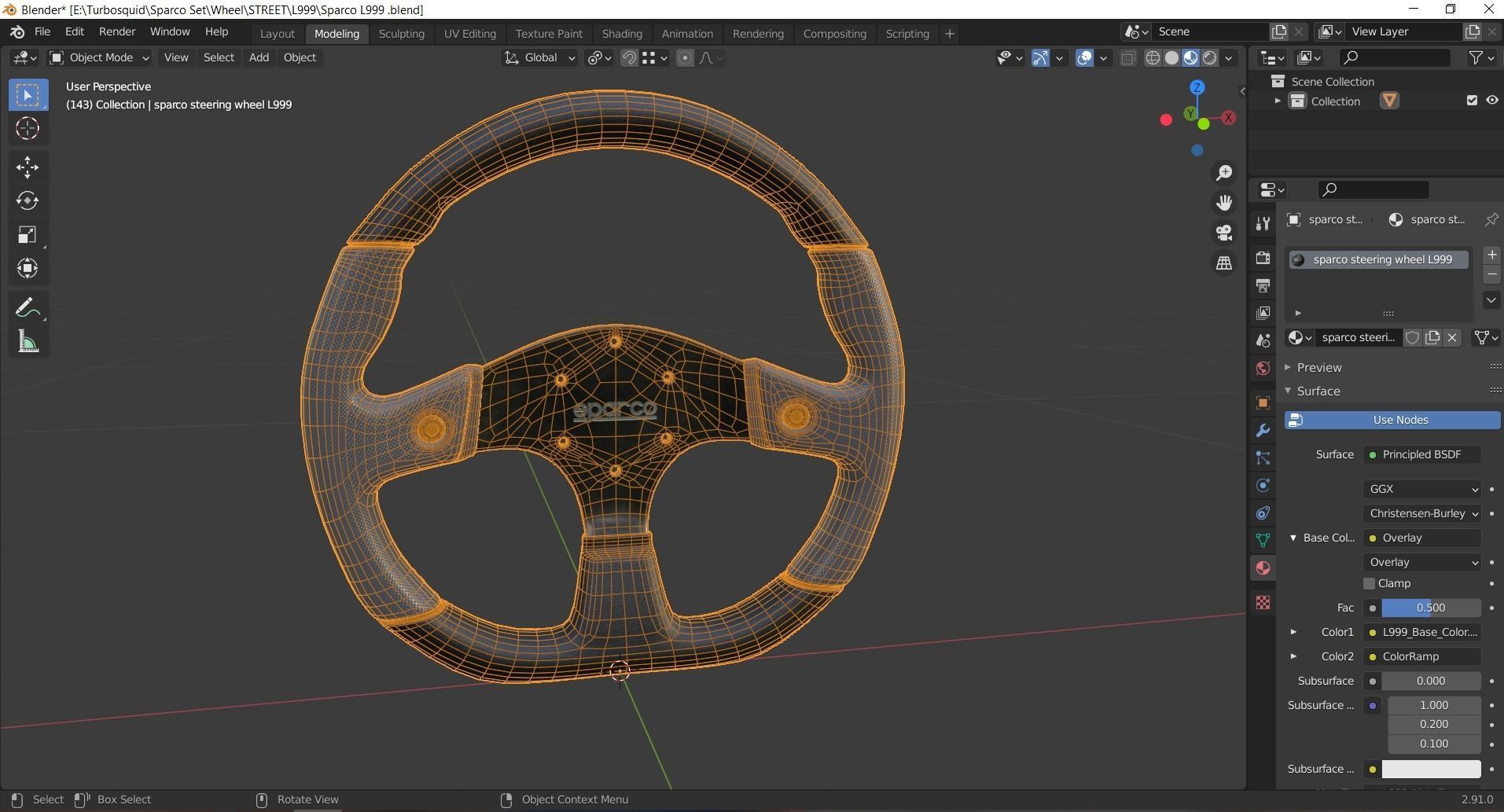Image resolution: width=1504 pixels, height=812 pixels.
Task: Activate the Move tool
Action: [x=28, y=167]
